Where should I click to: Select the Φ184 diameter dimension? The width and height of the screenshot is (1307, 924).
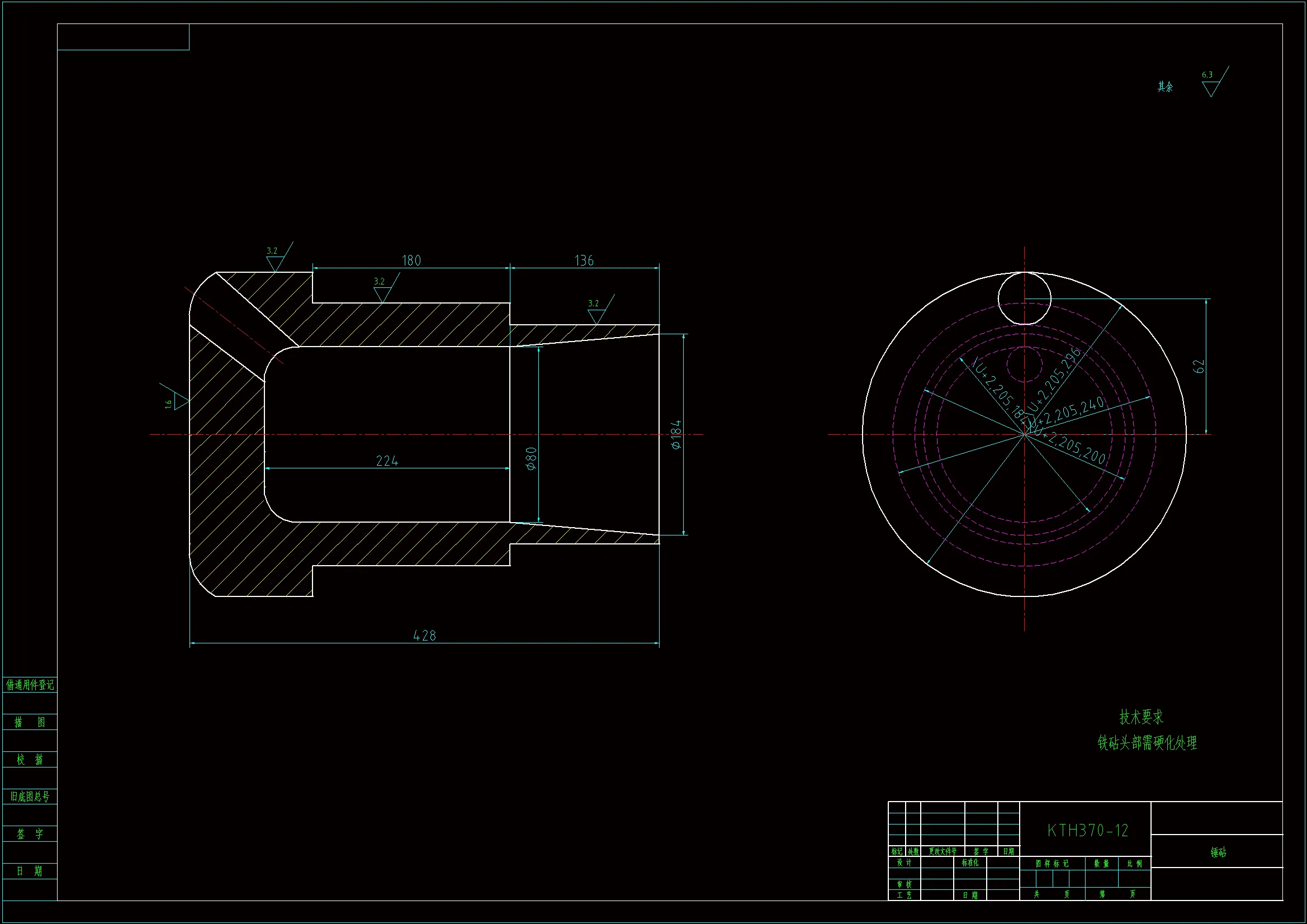click(x=676, y=435)
